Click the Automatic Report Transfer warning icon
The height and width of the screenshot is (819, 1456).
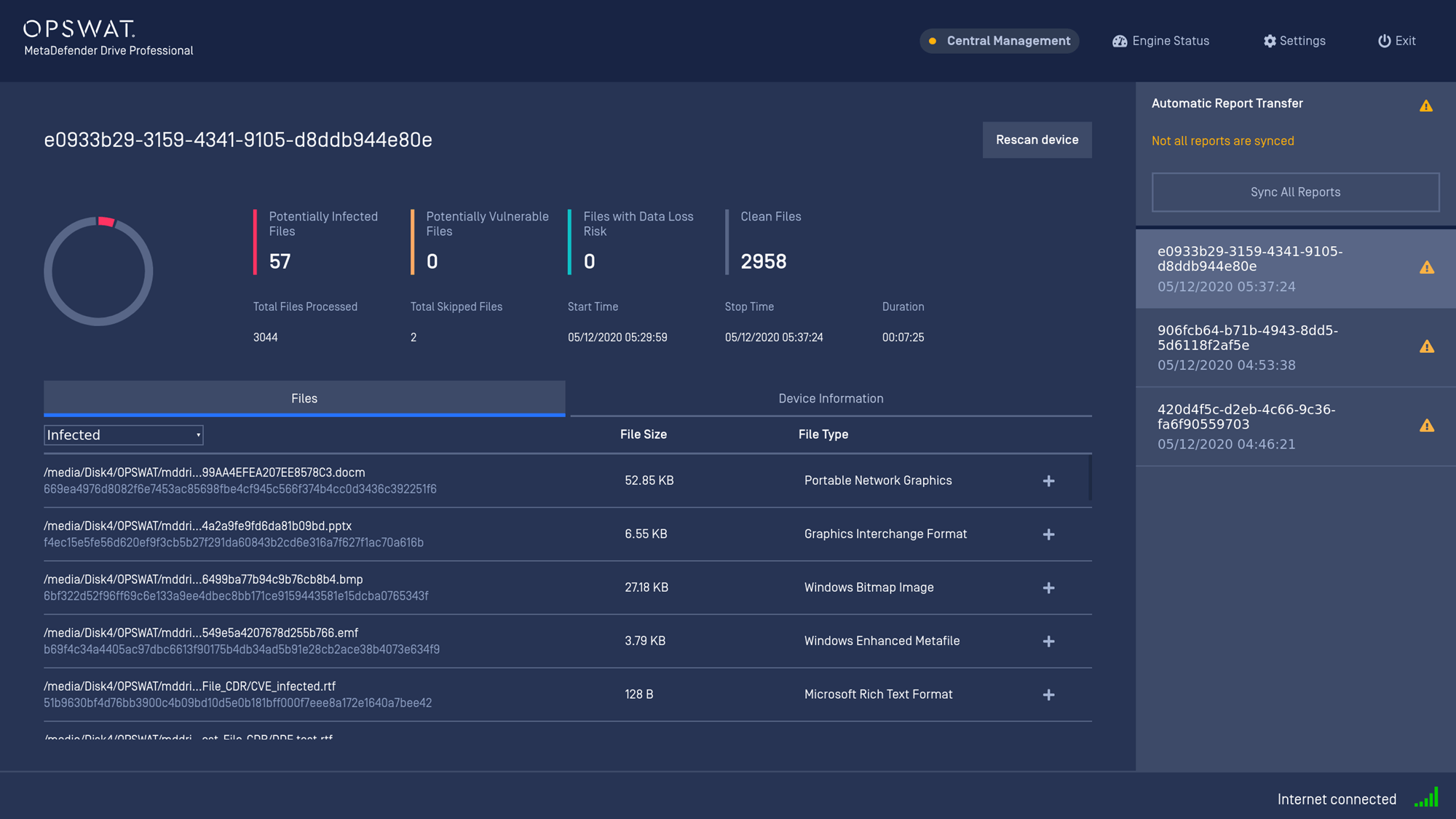(1426, 106)
